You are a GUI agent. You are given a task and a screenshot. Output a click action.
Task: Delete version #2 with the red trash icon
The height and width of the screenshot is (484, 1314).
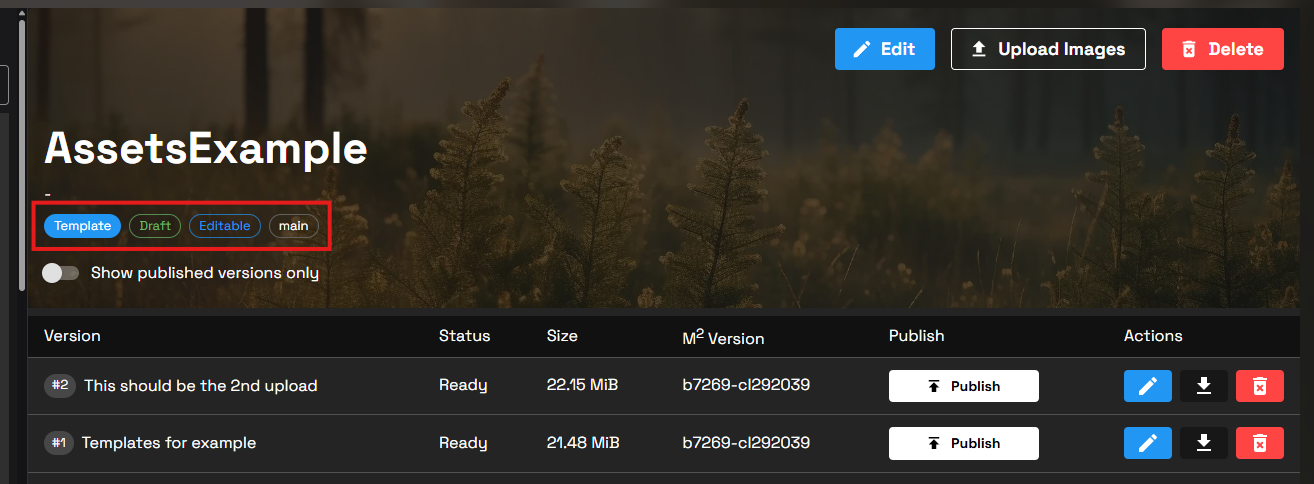point(1260,386)
